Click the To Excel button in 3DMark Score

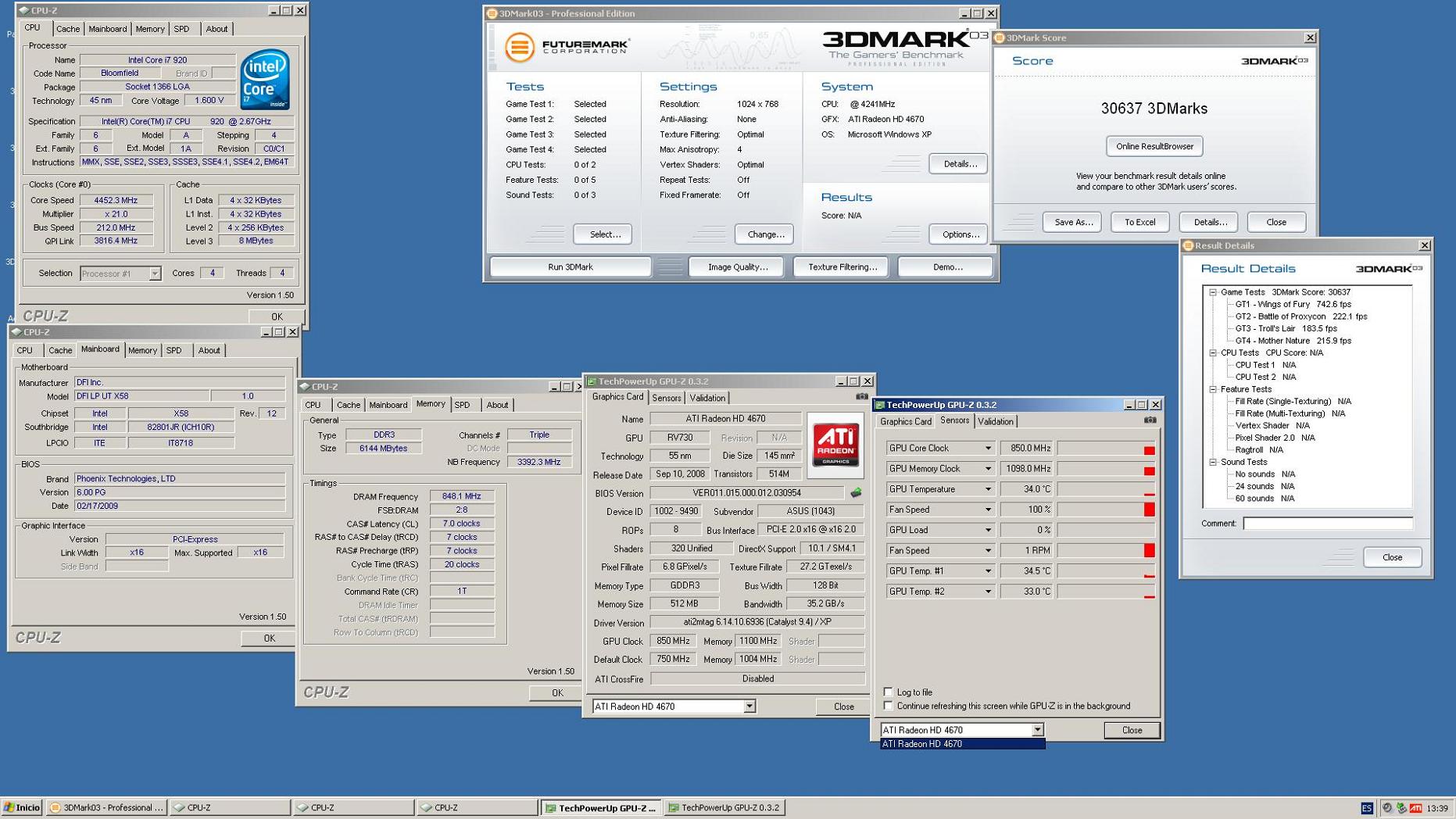coord(1139,222)
